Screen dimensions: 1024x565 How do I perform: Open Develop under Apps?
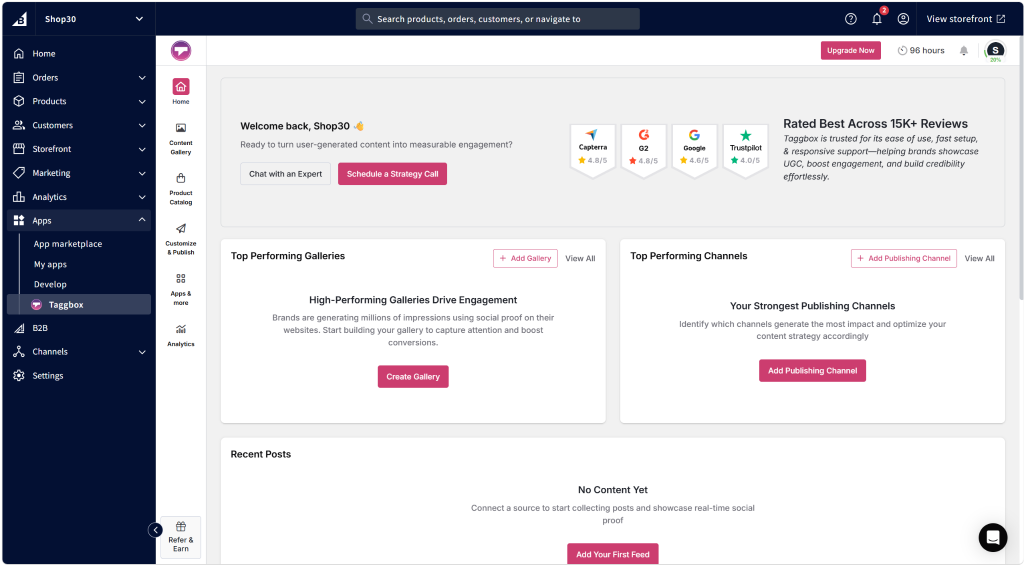click(x=50, y=284)
